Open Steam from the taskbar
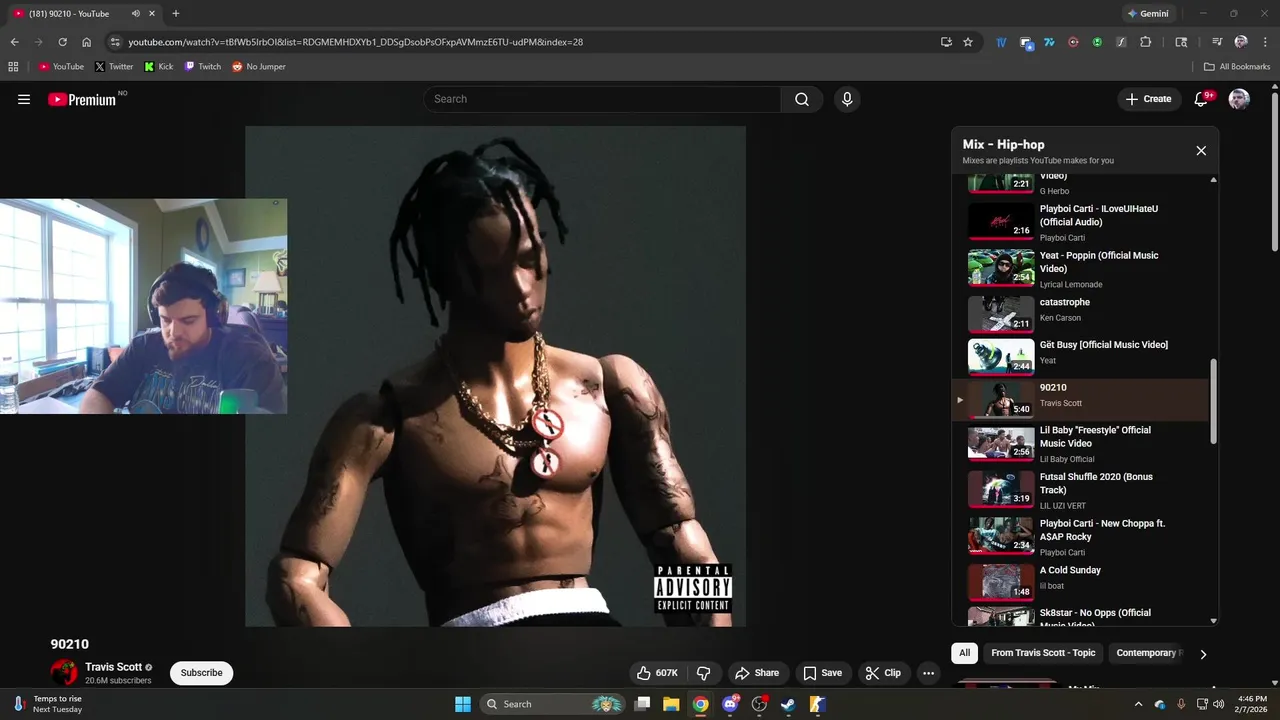 pyautogui.click(x=788, y=704)
